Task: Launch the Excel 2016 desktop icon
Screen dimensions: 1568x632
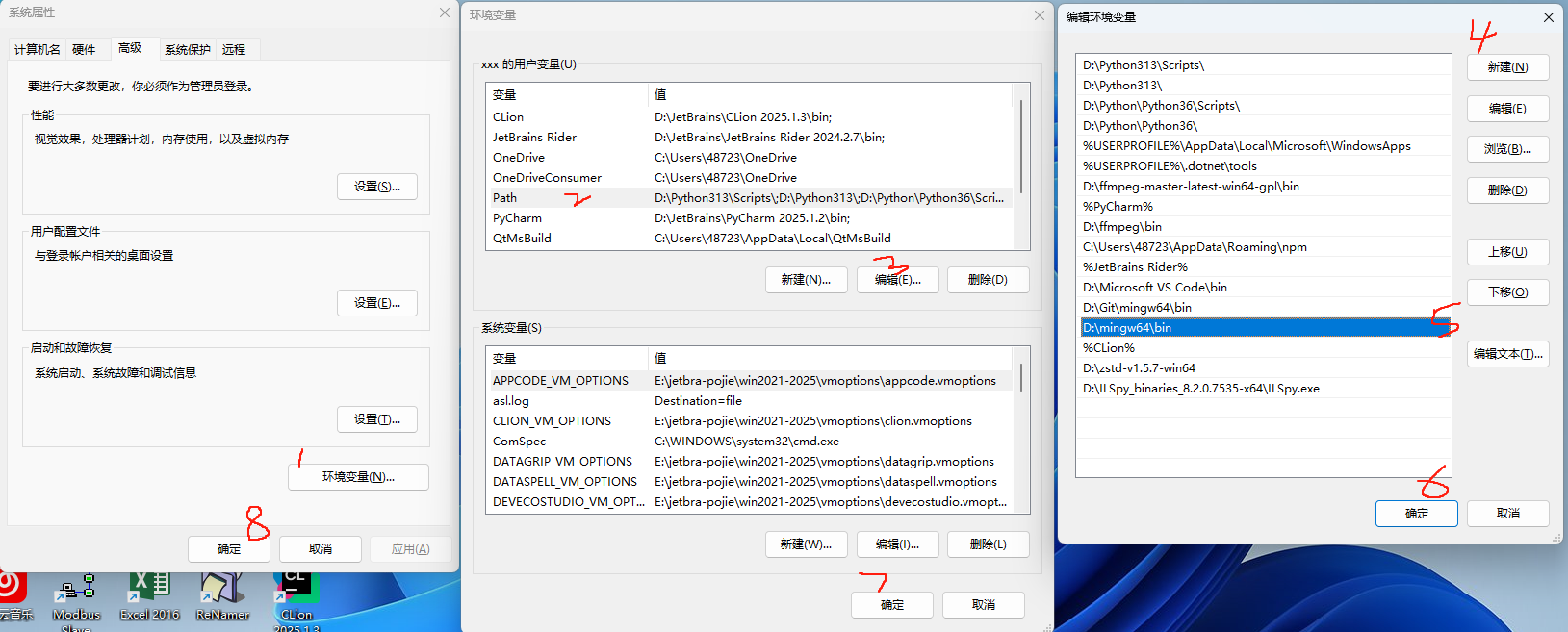Action: coord(149,598)
